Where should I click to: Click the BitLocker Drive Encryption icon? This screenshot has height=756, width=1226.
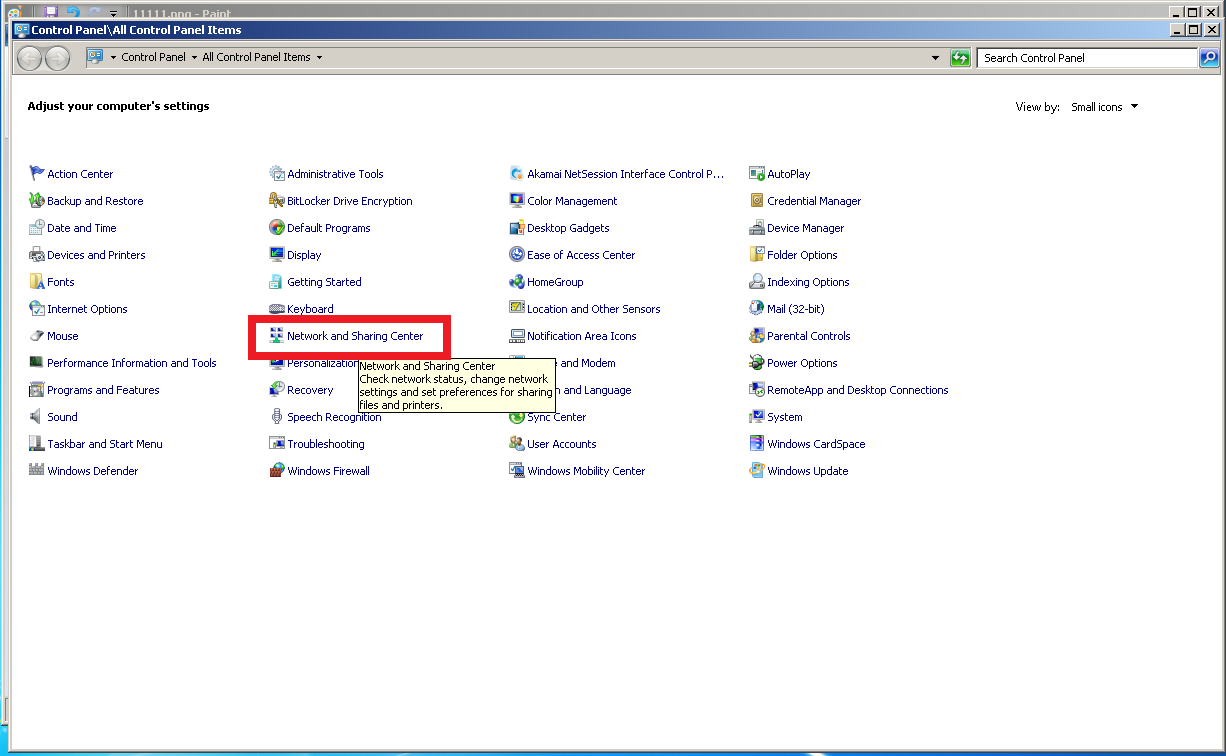pyautogui.click(x=277, y=201)
